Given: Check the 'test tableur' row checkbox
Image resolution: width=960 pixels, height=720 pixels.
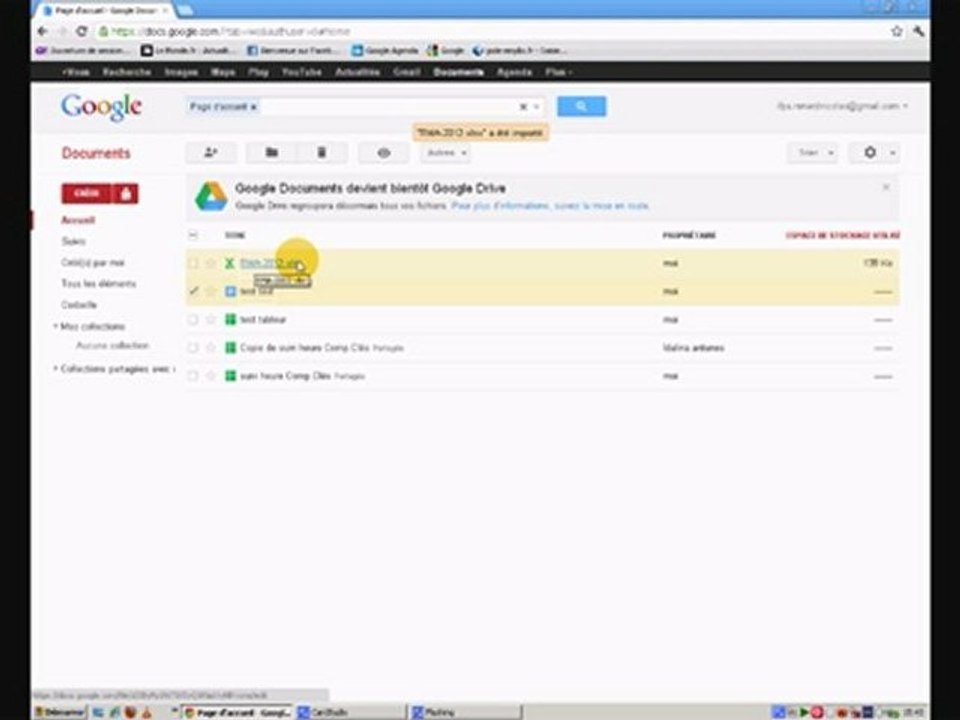Looking at the screenshot, I should coord(193,320).
